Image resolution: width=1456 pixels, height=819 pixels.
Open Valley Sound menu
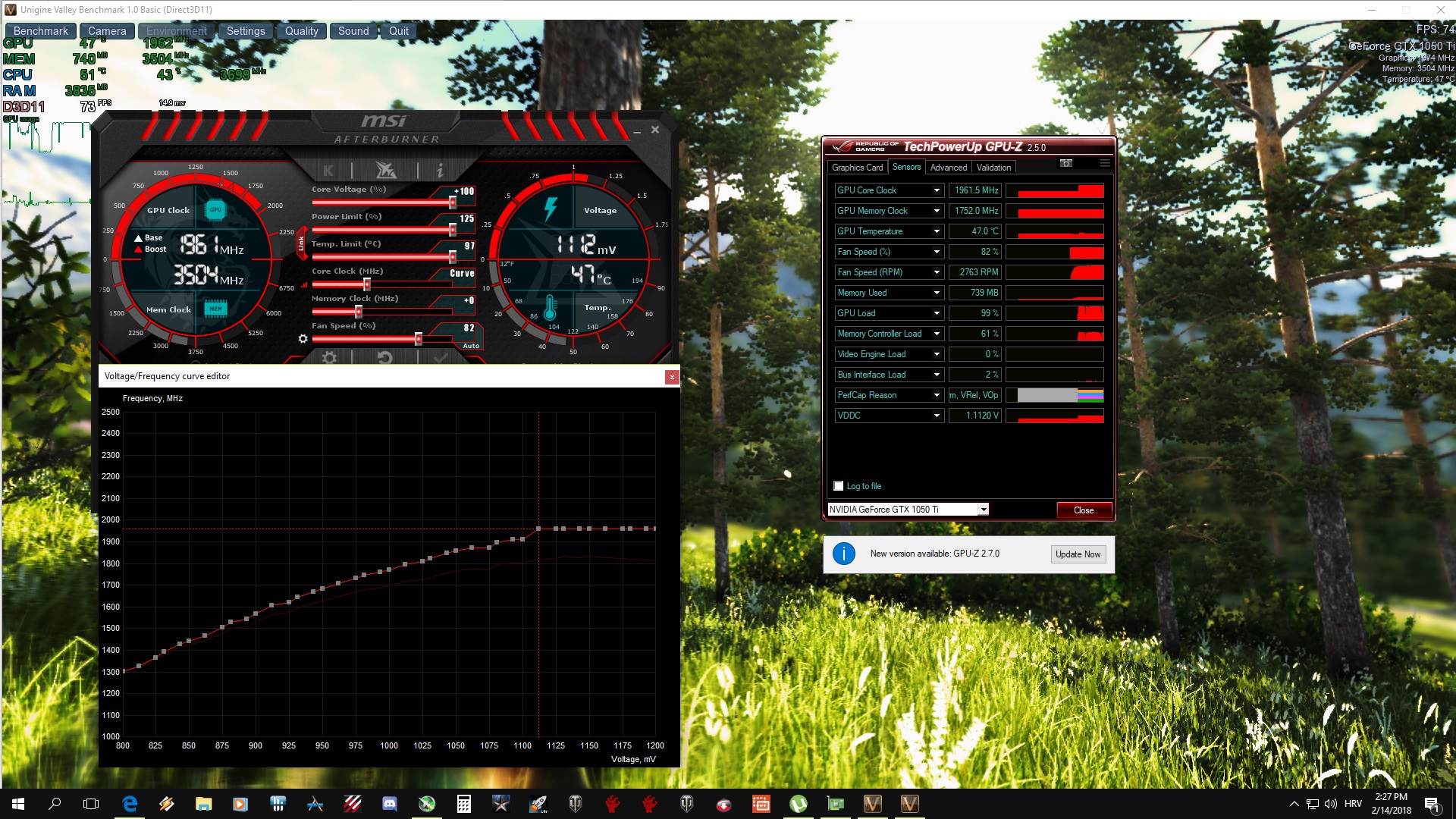click(353, 31)
